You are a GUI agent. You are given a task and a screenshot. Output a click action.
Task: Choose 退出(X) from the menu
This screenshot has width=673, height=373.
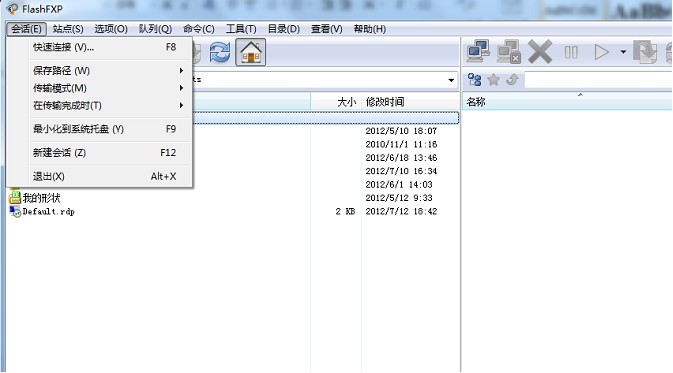coord(105,176)
